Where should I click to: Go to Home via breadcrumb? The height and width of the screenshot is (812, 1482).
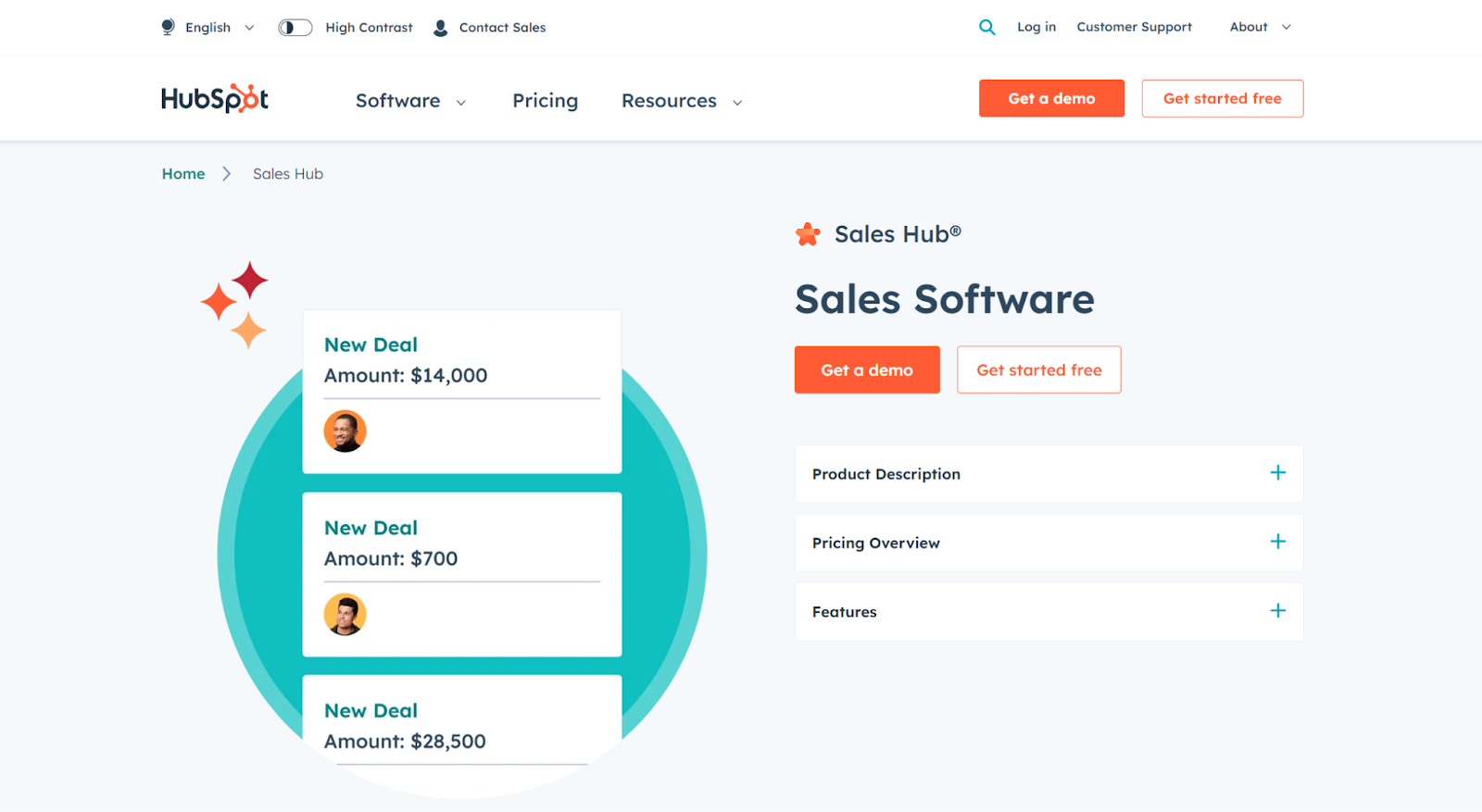[x=183, y=173]
